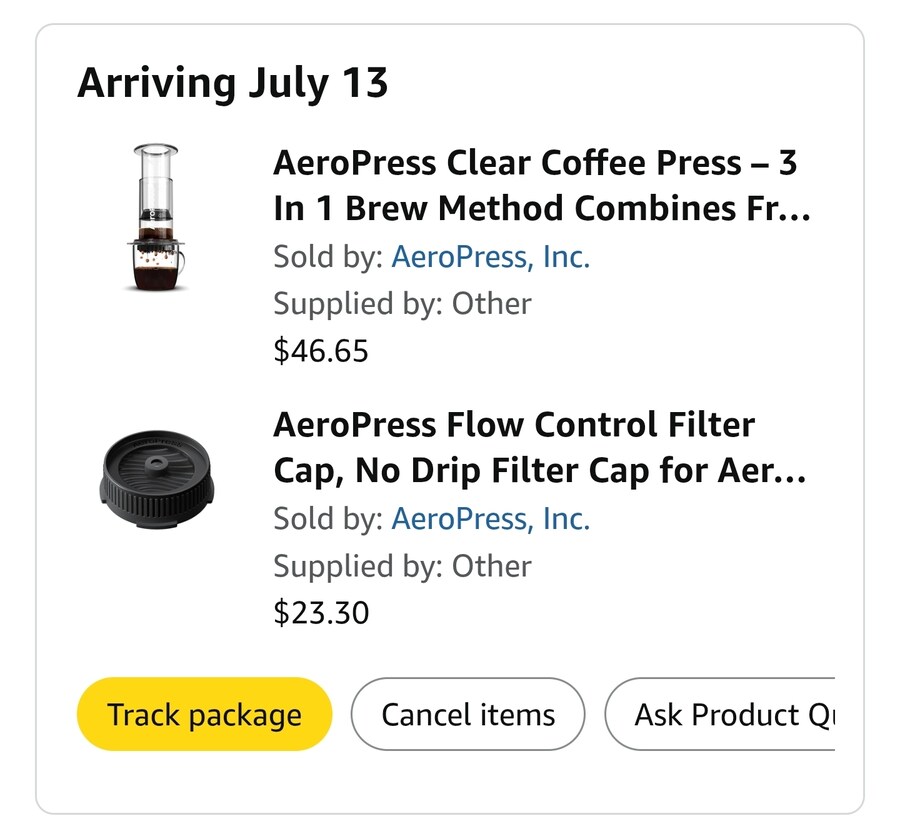
Task: Click the Sold by label for the Coffee Press
Action: pos(328,257)
